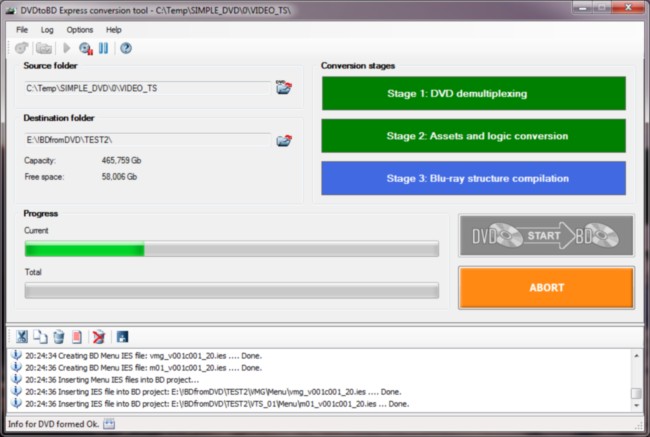Open the Options menu

80,30
